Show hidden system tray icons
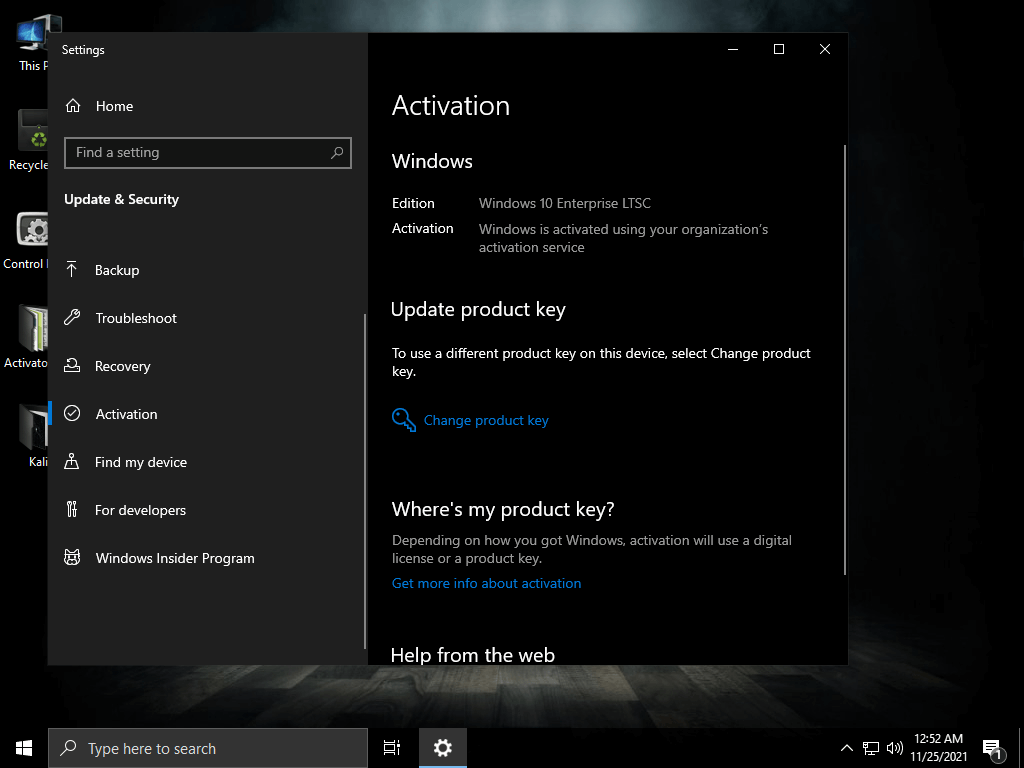Screen dimensions: 1024x768 click(846, 748)
